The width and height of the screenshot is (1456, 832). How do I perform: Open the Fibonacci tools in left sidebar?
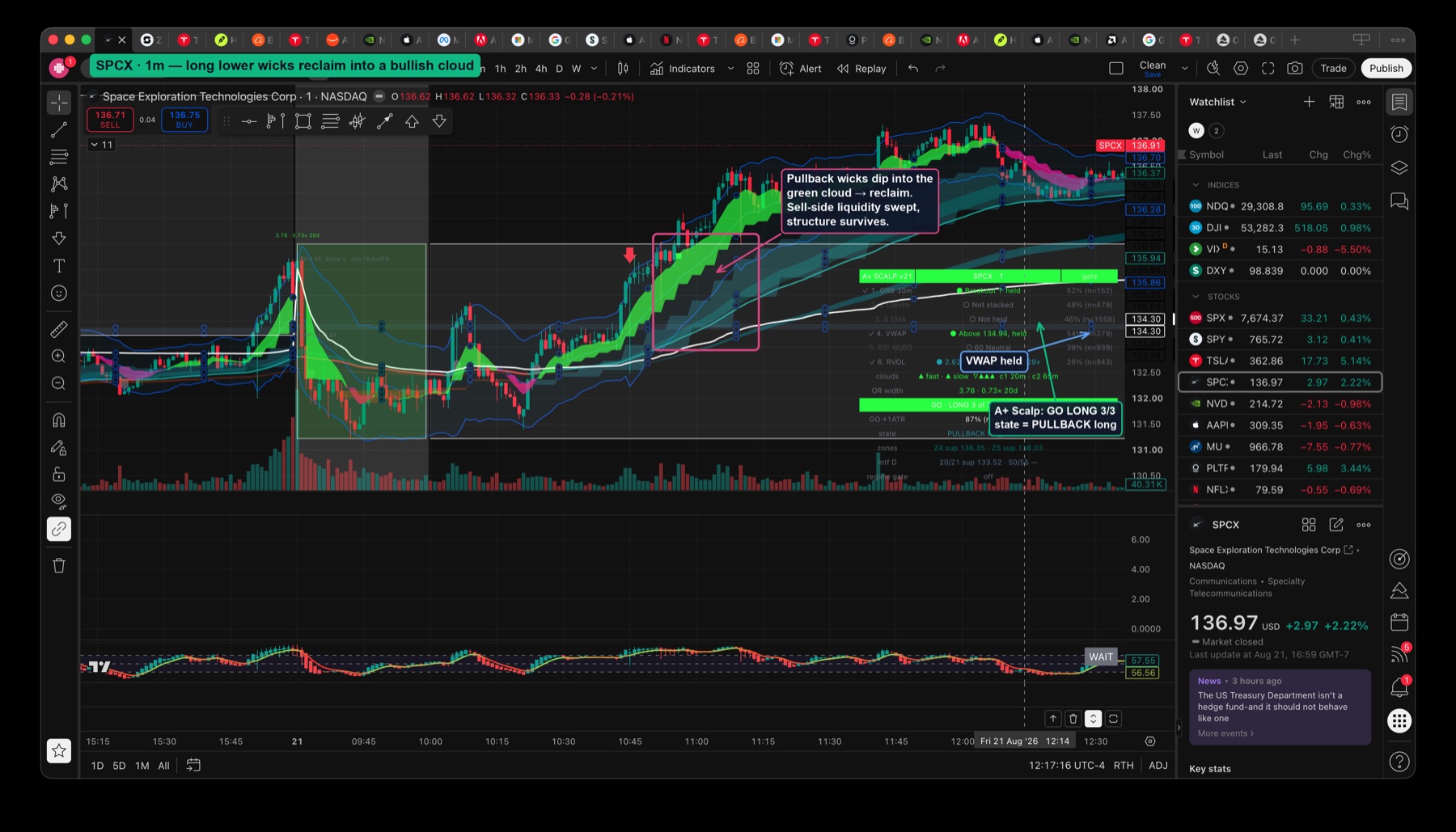pos(59,157)
